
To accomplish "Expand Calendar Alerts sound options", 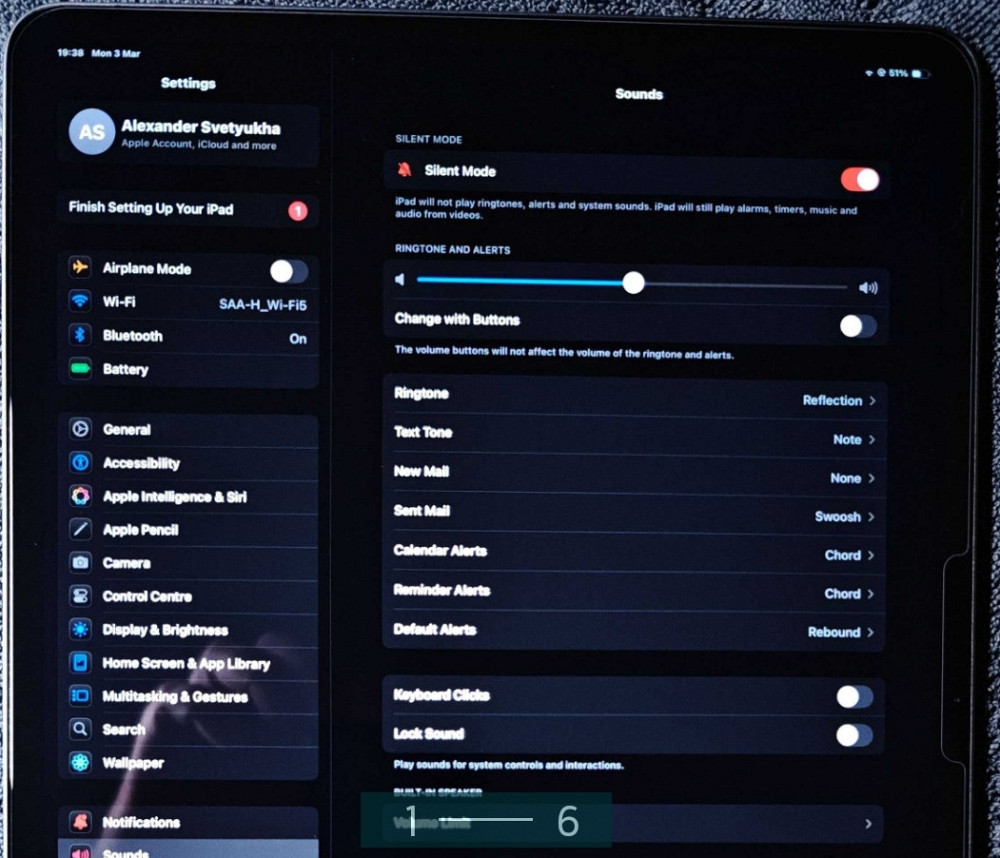I will click(635, 553).
